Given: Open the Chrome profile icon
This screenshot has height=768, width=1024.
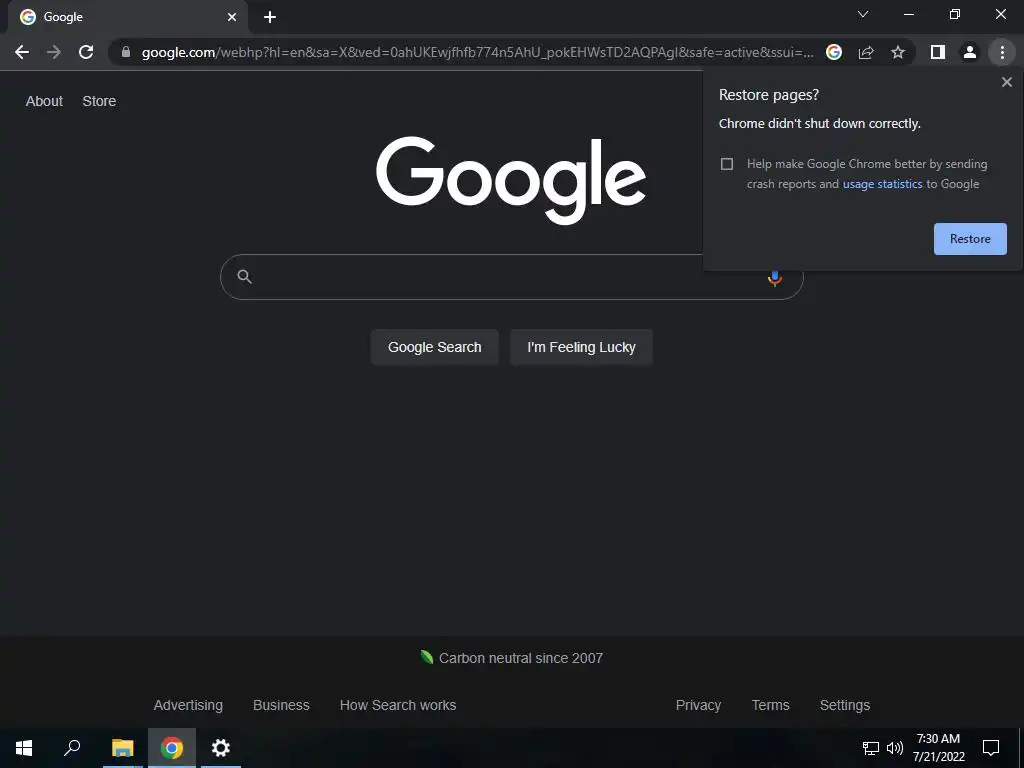Looking at the screenshot, I should (x=970, y=52).
